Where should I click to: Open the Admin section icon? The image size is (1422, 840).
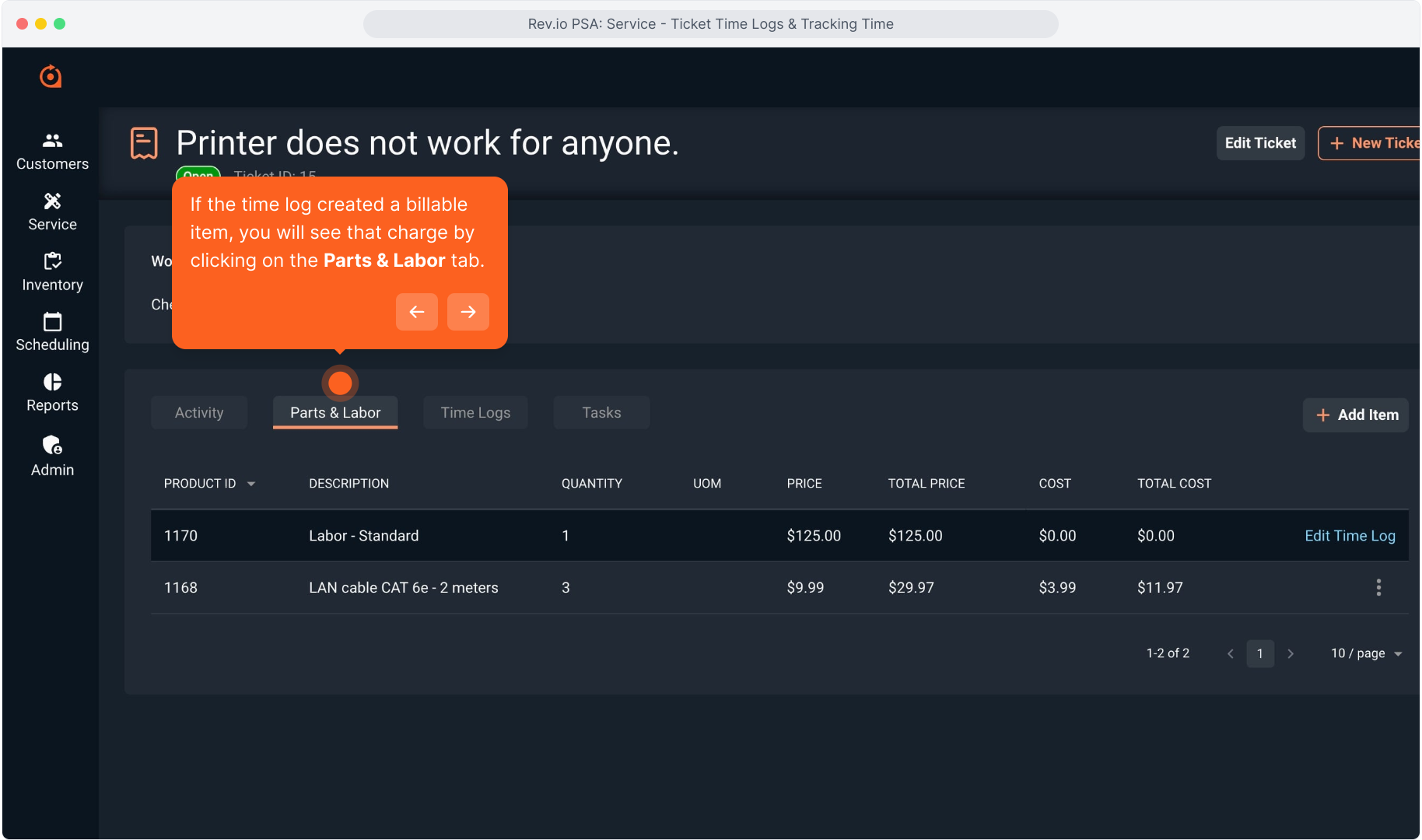coord(52,445)
